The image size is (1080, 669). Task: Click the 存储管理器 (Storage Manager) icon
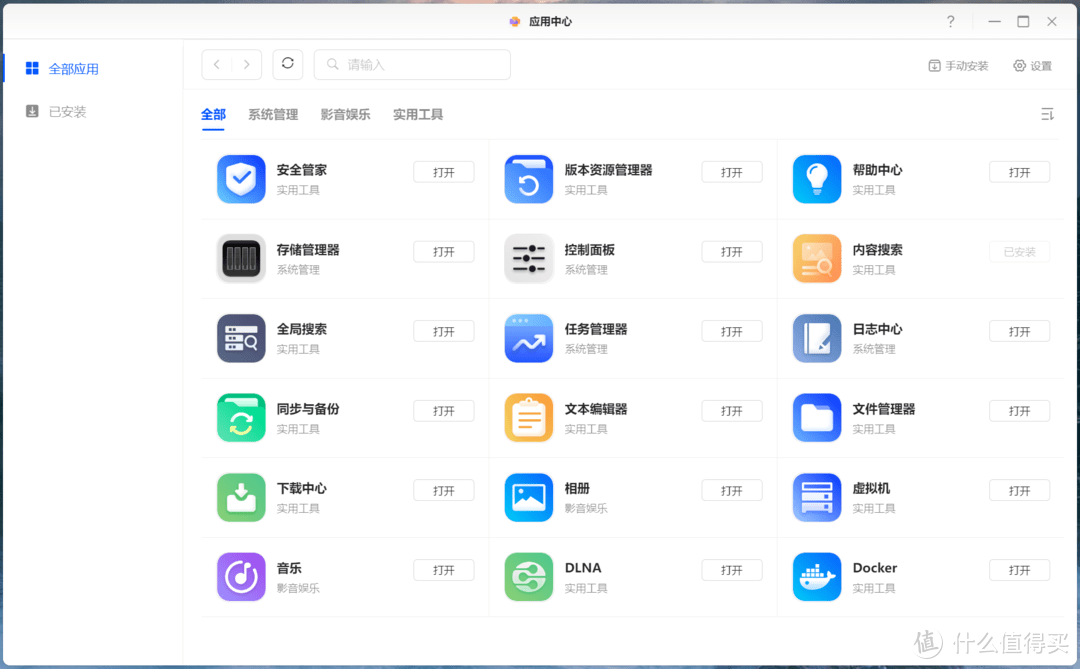click(x=241, y=258)
